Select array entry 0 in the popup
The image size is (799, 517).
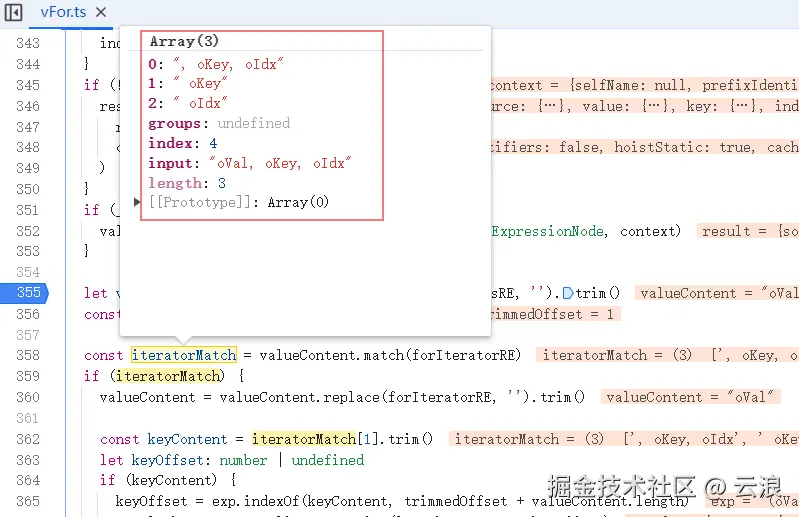click(216, 64)
